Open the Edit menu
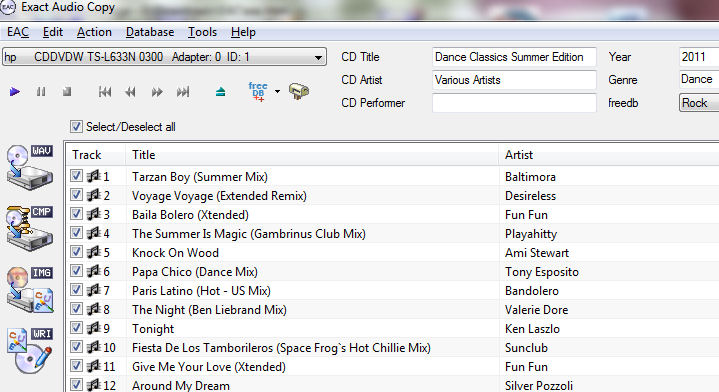The height and width of the screenshot is (392, 719). 53,32
